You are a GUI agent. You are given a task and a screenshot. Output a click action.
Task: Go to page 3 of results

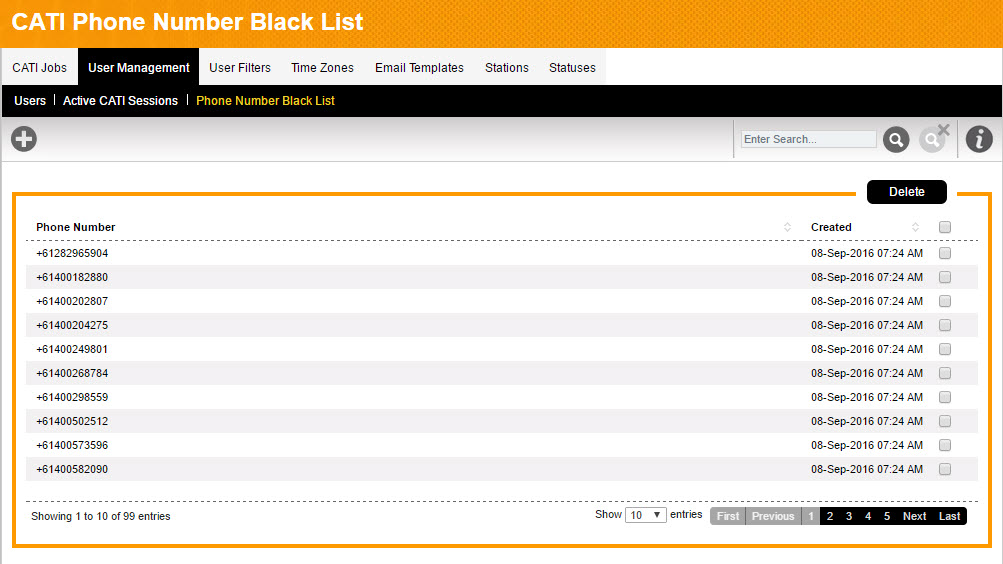[849, 516]
